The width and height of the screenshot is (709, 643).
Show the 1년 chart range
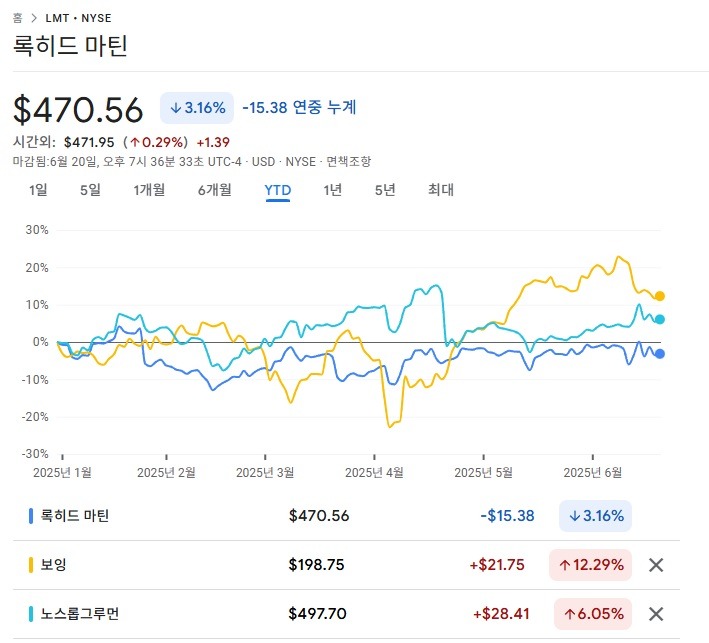tap(332, 190)
